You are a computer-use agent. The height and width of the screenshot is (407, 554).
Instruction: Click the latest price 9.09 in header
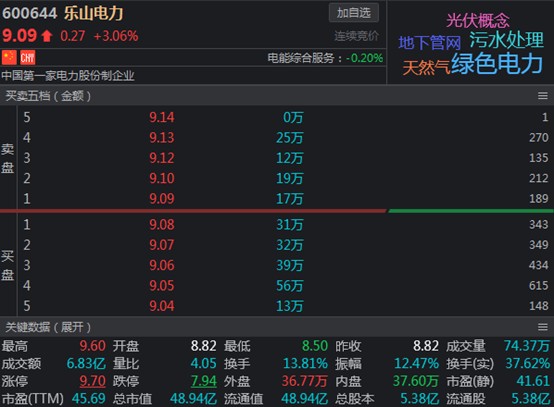pyautogui.click(x=19, y=36)
